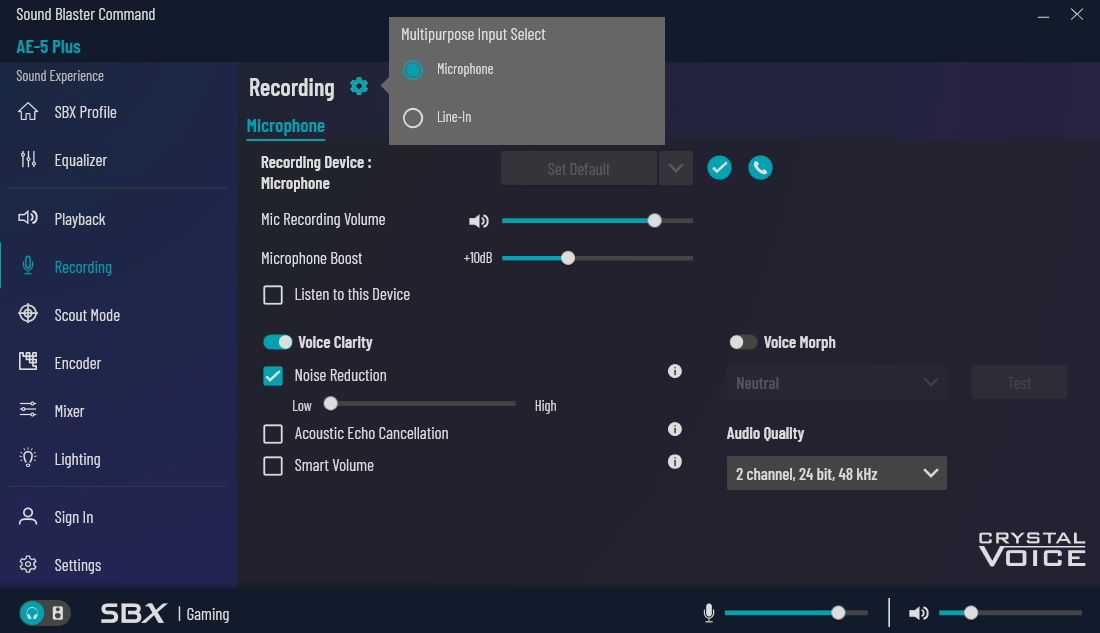Open the Recording gear settings icon
Image resolution: width=1100 pixels, height=633 pixels.
(358, 86)
